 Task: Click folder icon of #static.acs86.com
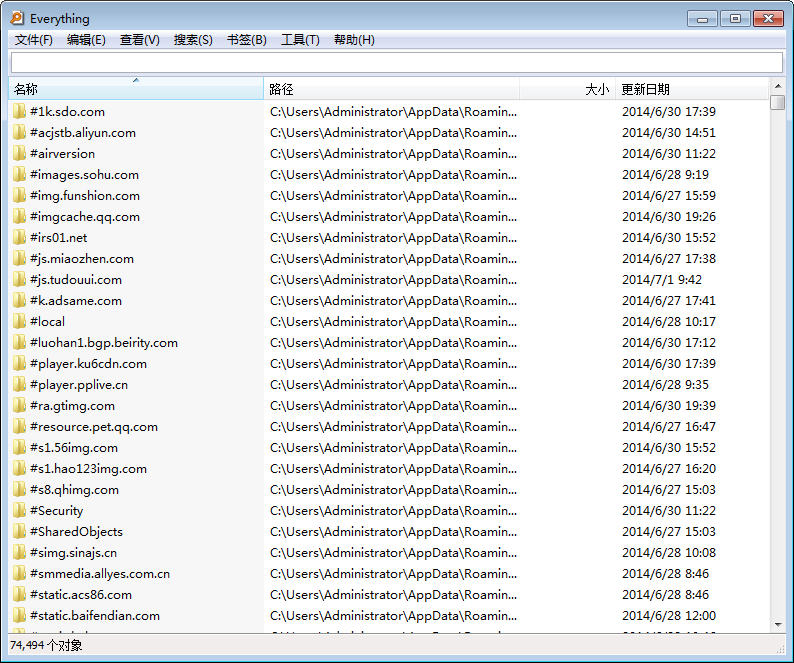(x=19, y=595)
